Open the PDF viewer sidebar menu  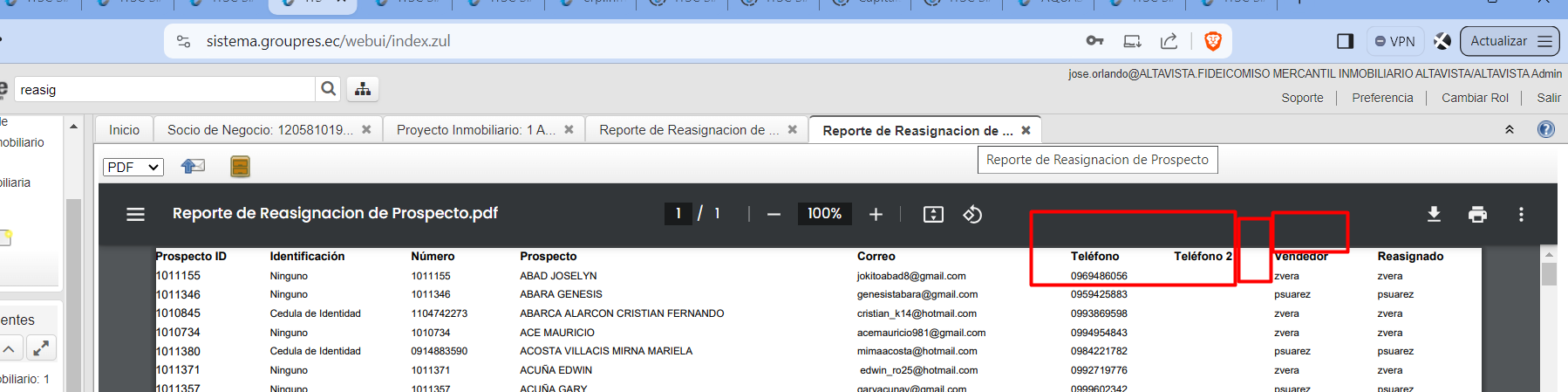pyautogui.click(x=136, y=214)
